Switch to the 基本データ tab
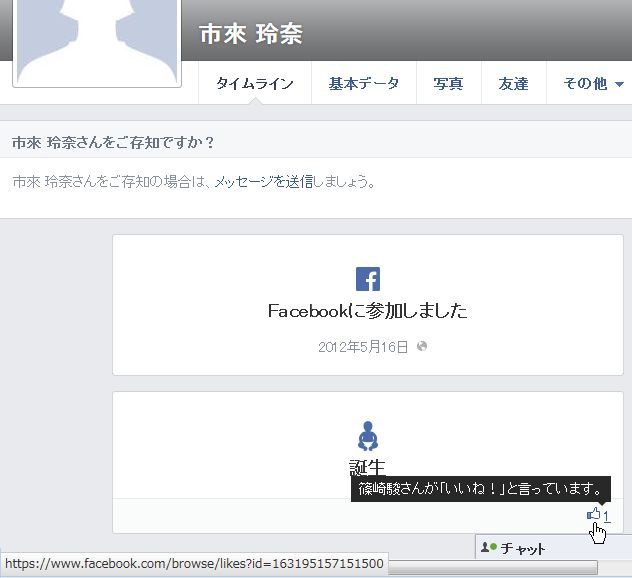Image resolution: width=632 pixels, height=578 pixels. pos(364,83)
